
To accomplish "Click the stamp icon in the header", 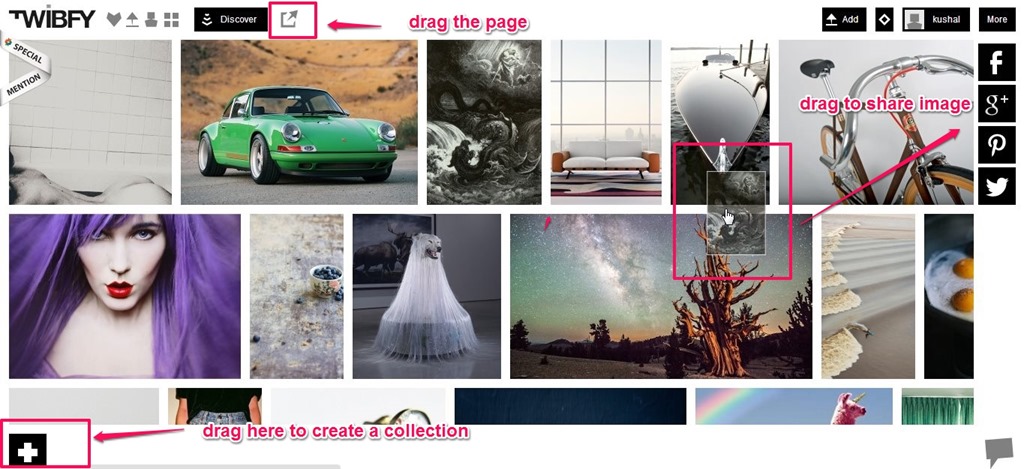I will (x=152, y=20).
